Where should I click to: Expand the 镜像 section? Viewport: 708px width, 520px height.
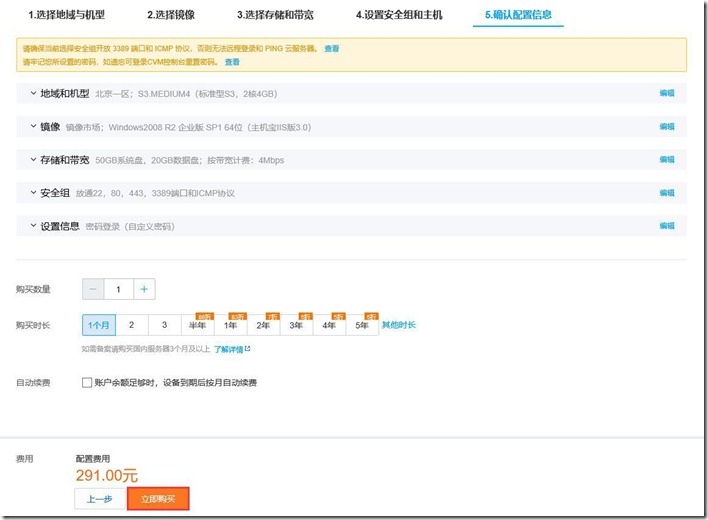tap(33, 127)
